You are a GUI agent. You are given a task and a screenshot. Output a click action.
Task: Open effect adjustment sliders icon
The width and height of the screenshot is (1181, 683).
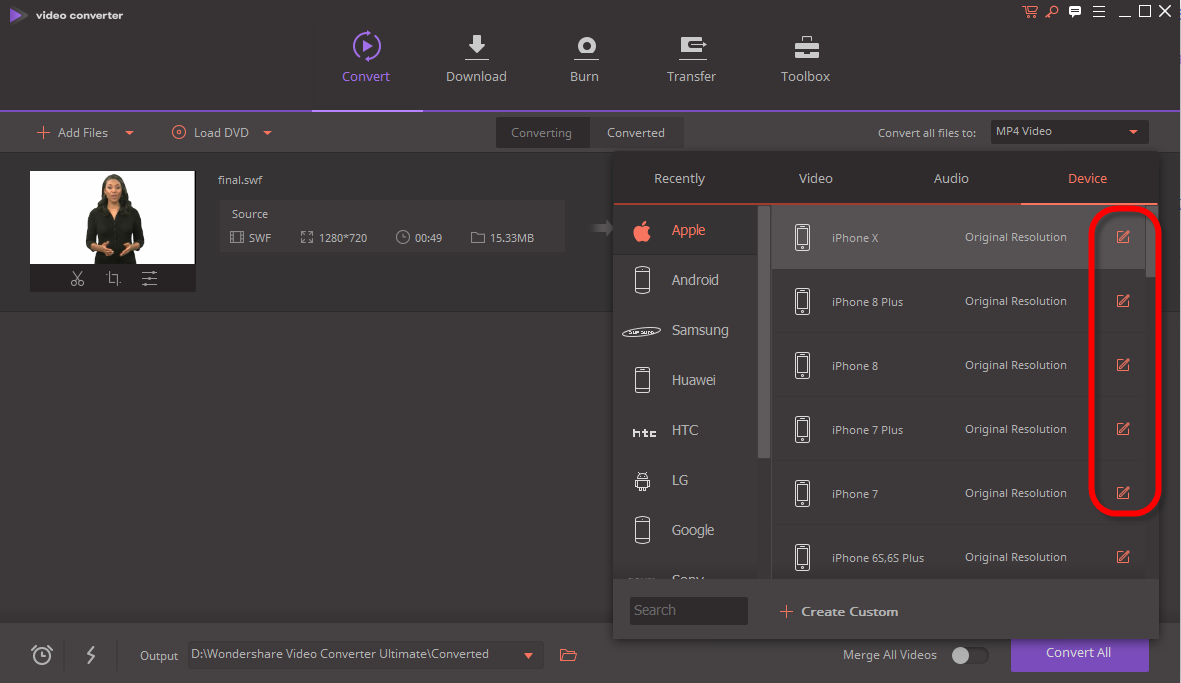point(149,279)
